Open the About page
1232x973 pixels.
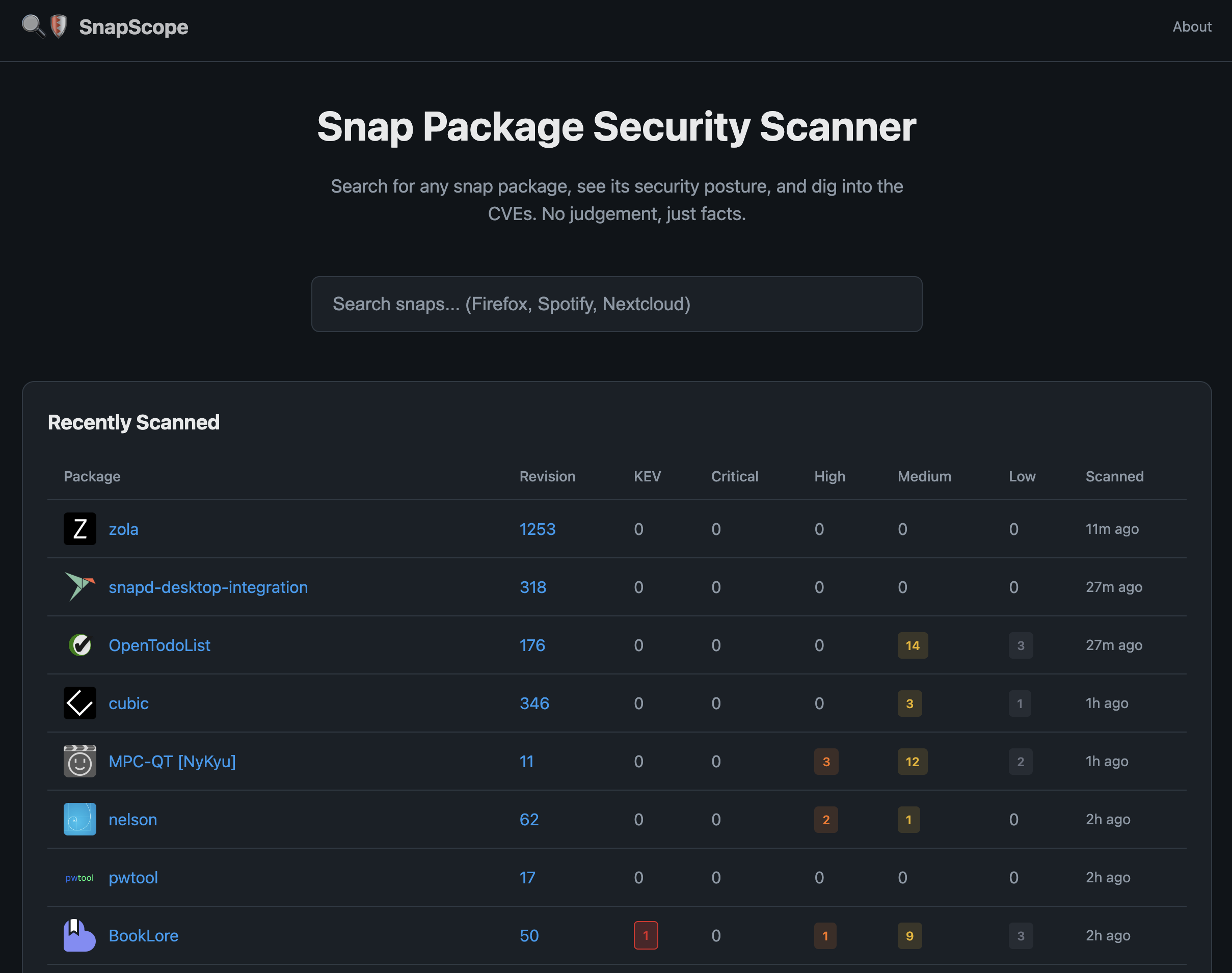coord(1192,27)
